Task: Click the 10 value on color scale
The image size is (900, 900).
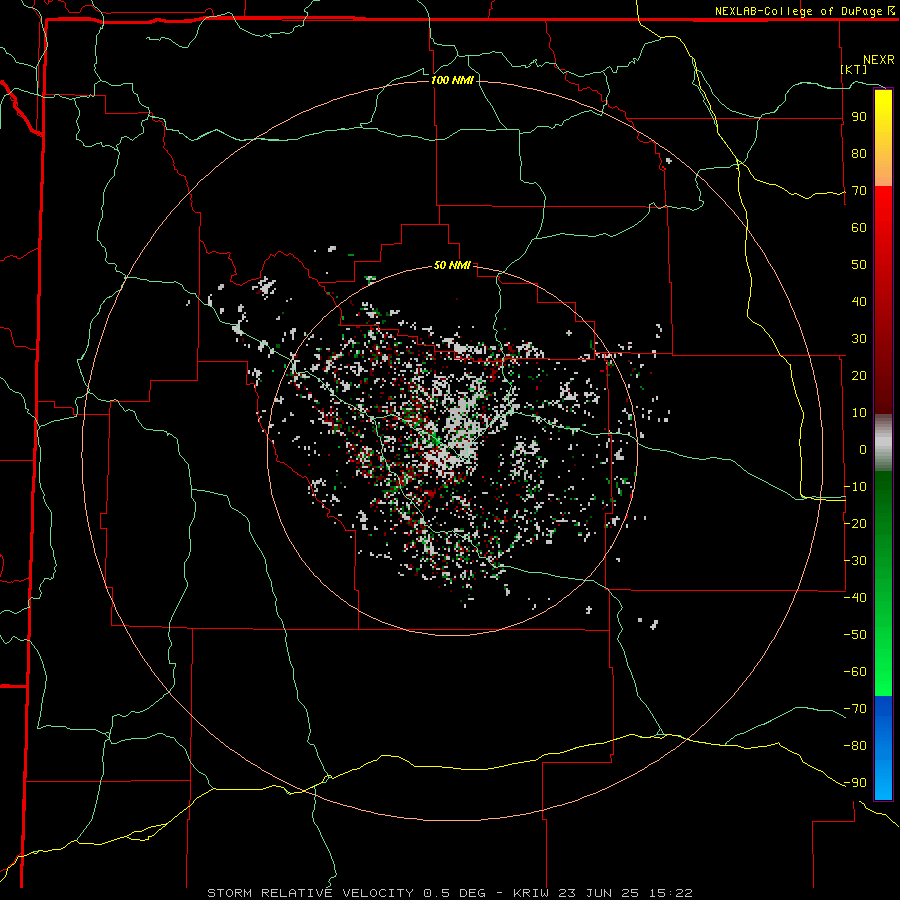Action: click(x=859, y=413)
